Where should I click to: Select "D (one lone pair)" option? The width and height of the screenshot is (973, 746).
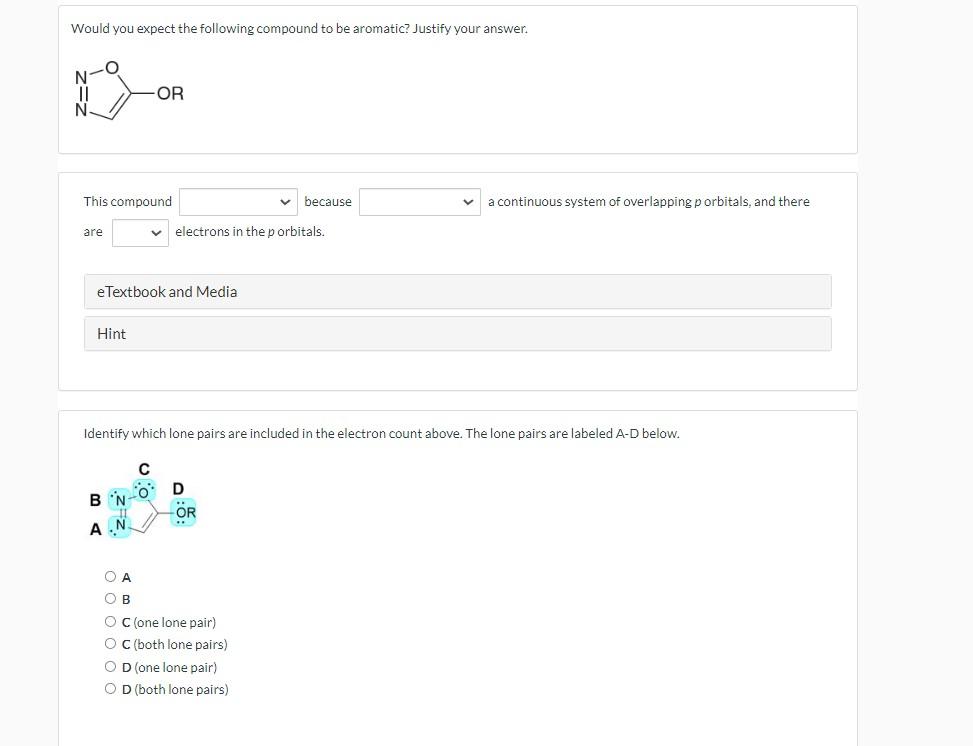pos(111,666)
